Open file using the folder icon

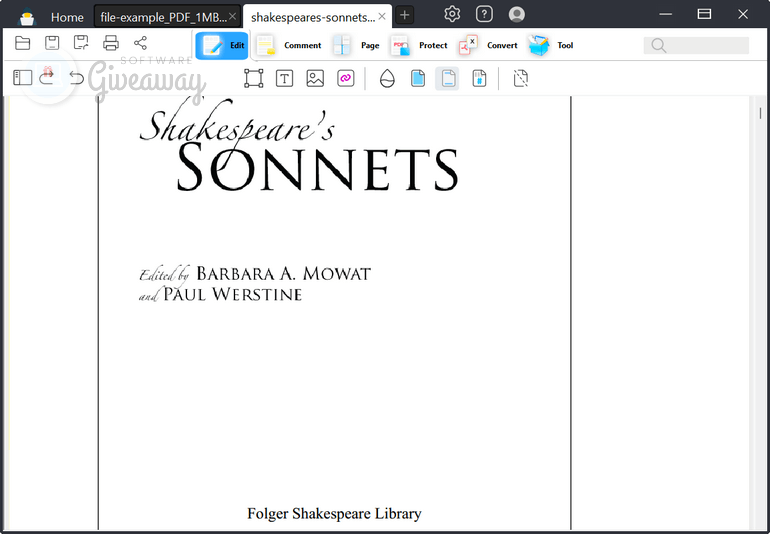click(23, 43)
